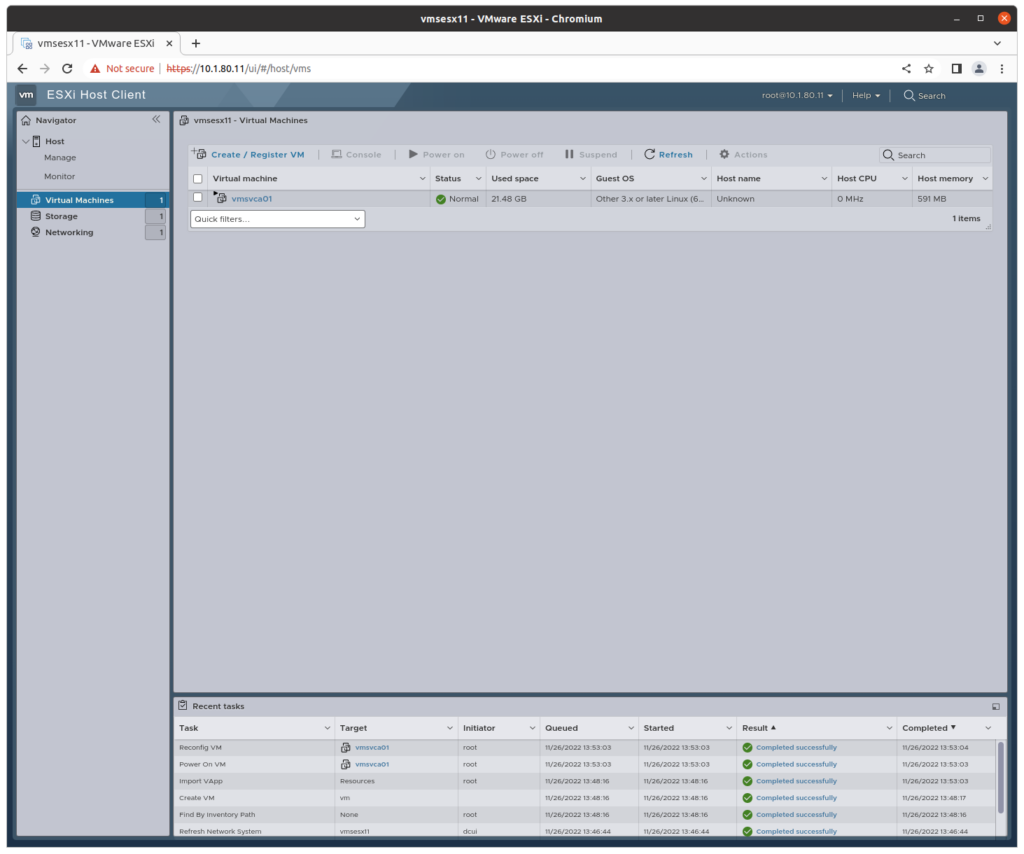Open Host name column options arrow

click(x=824, y=179)
